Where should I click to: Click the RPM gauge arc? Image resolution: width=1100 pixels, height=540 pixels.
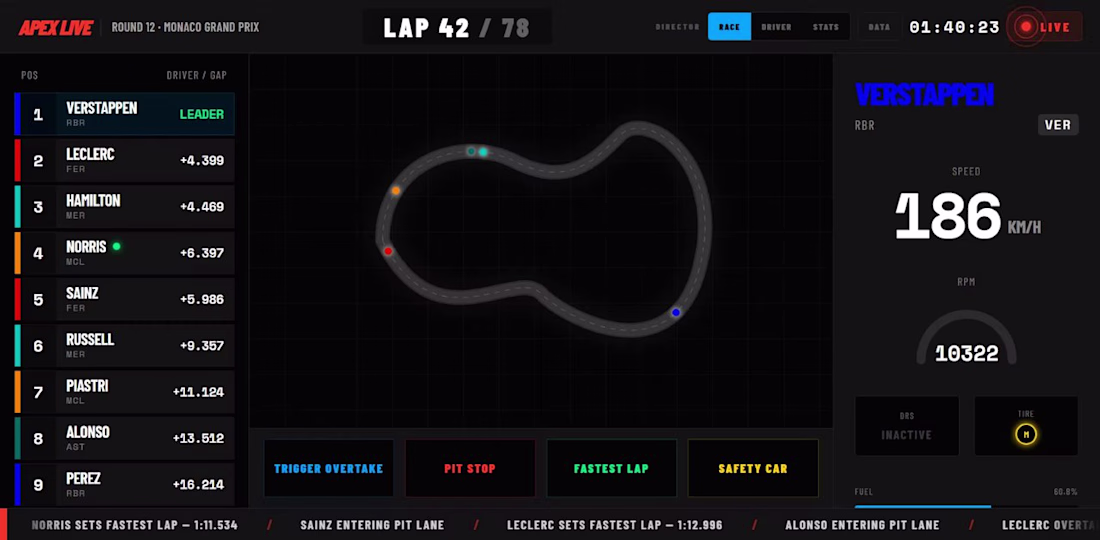967,337
